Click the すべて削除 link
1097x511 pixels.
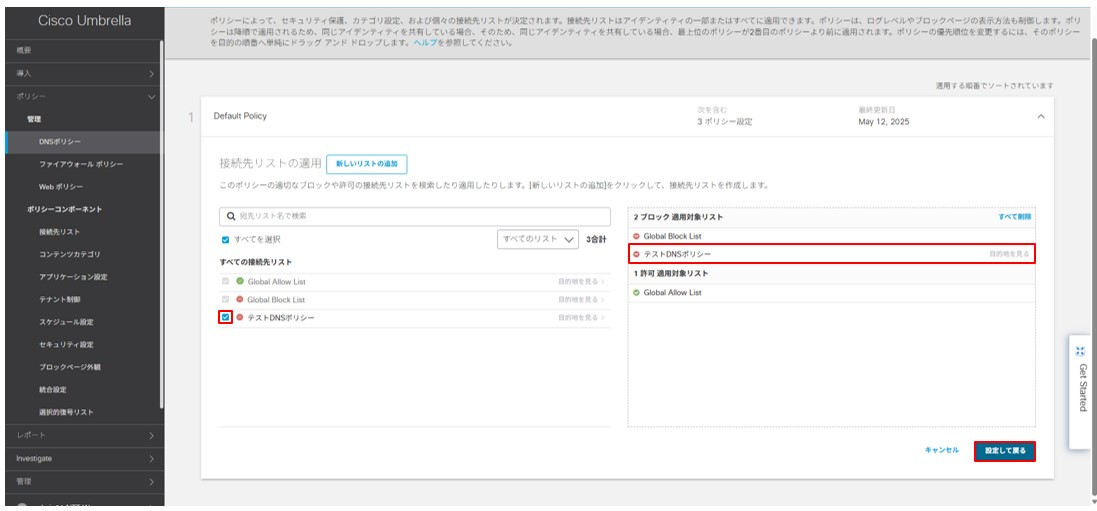1014,217
